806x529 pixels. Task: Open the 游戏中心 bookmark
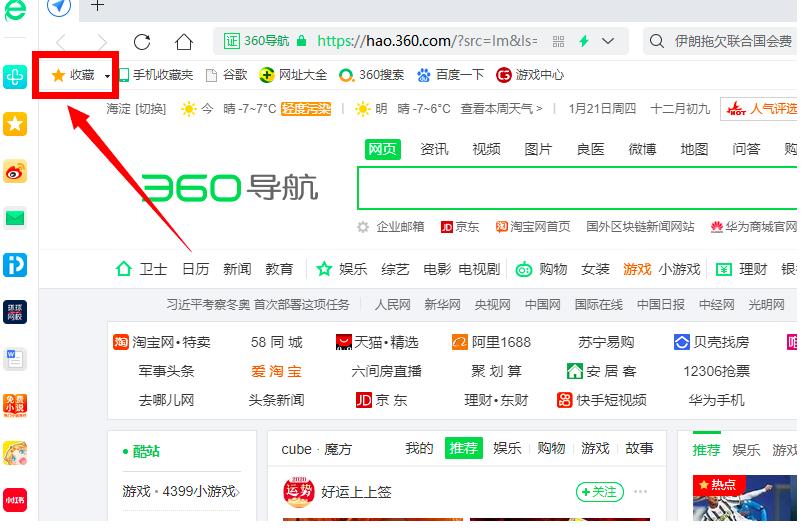530,75
